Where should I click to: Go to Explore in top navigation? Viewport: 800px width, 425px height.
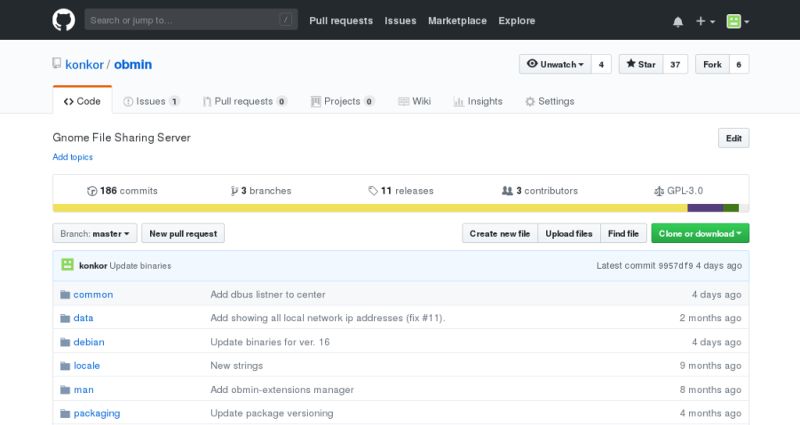pyautogui.click(x=516, y=21)
